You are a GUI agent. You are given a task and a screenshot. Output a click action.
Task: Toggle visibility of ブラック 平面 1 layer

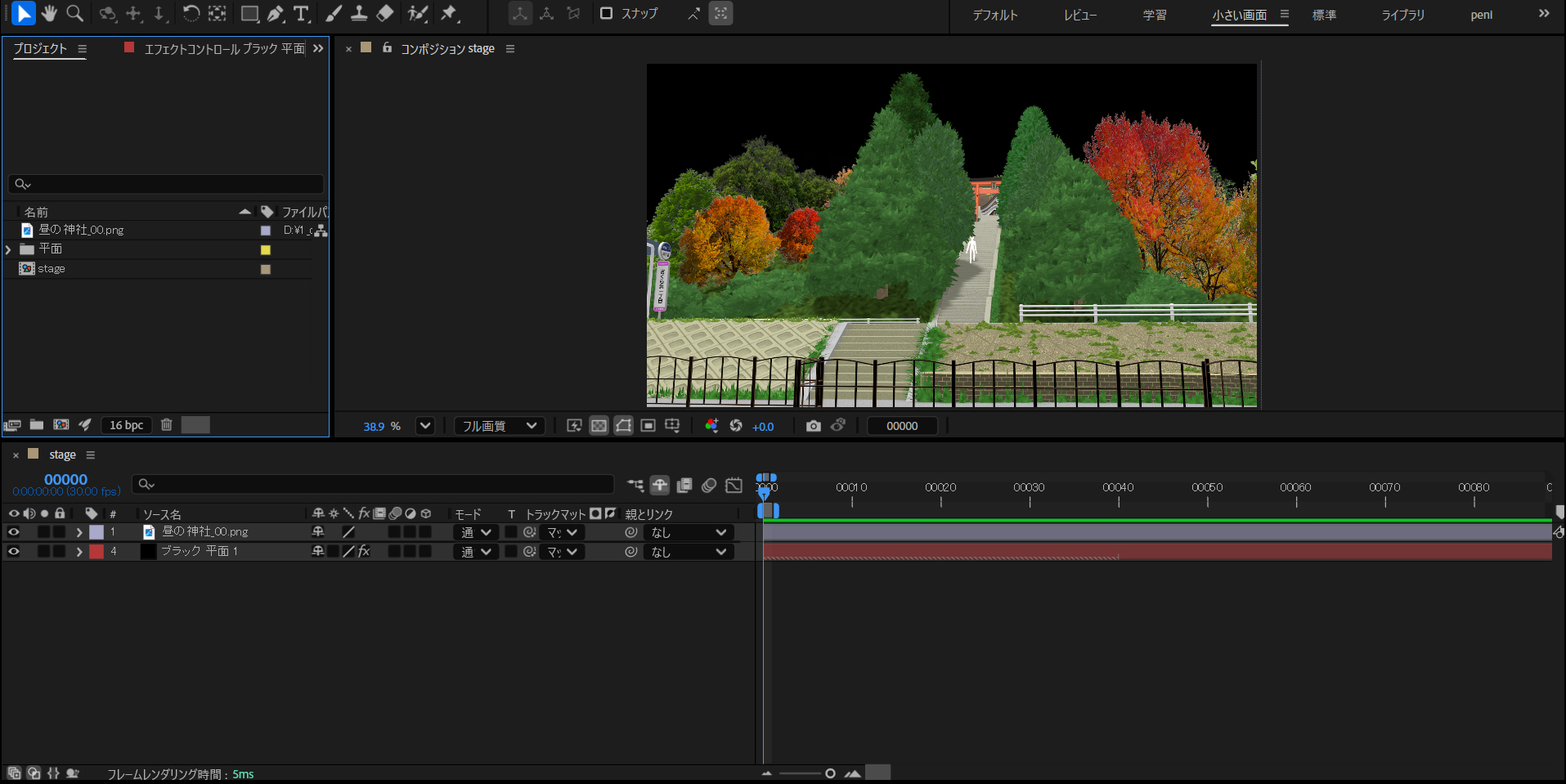pos(14,552)
